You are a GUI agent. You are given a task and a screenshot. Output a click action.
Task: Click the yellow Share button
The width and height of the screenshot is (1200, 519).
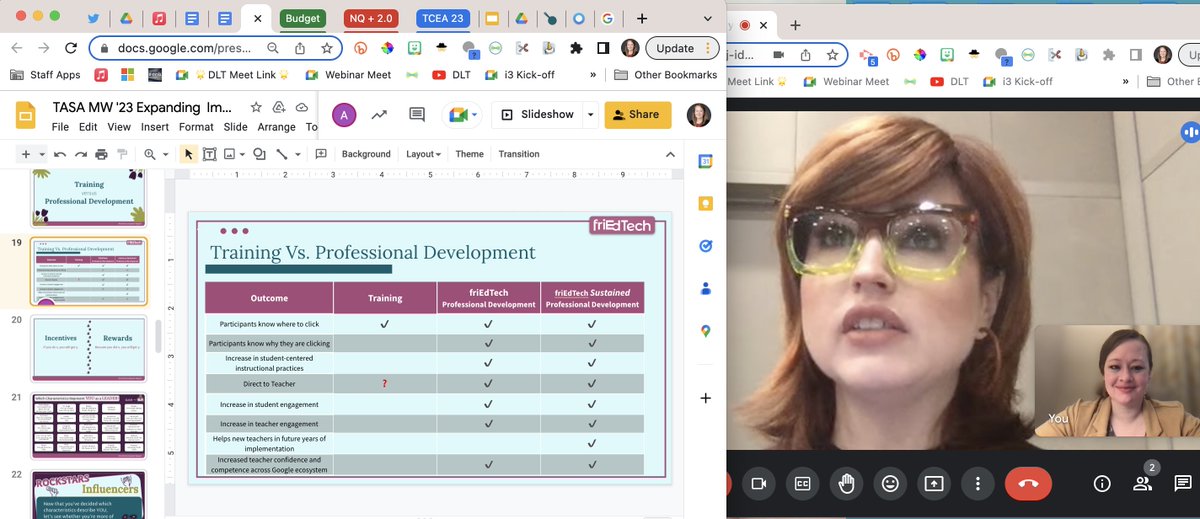(x=637, y=115)
